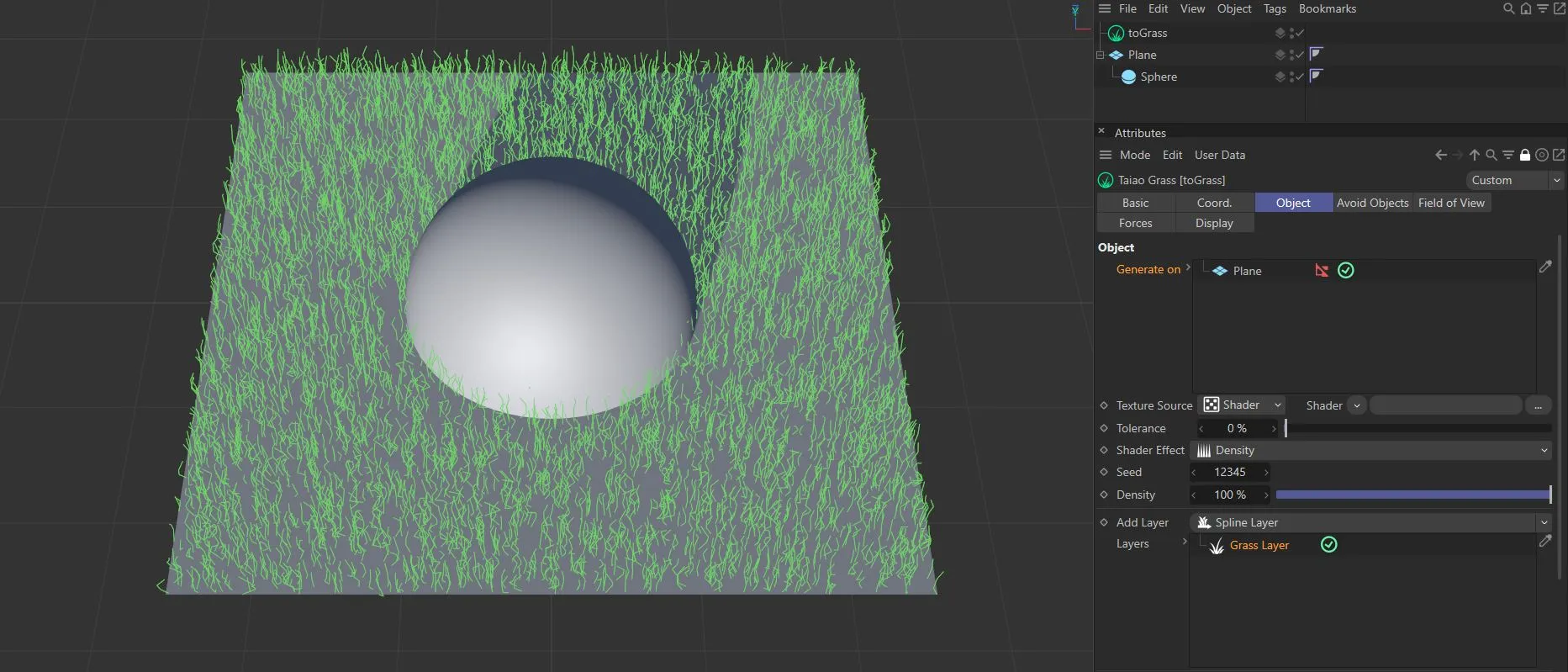Screen dimensions: 1568x672
Task: Click the Attributes new manager target icon
Action: coord(1542,155)
